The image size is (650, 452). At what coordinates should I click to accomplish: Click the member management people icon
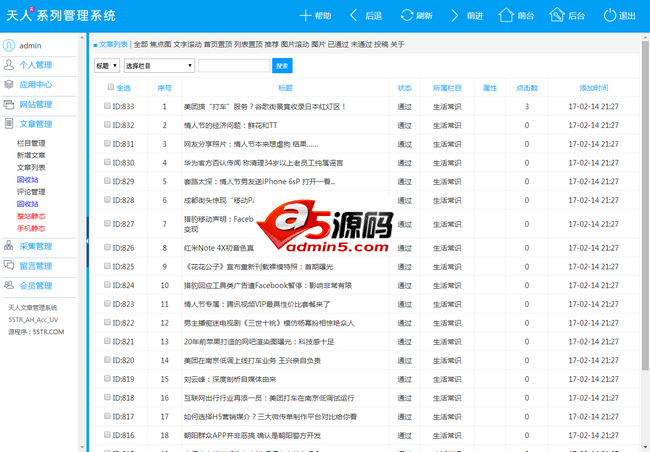click(9, 285)
